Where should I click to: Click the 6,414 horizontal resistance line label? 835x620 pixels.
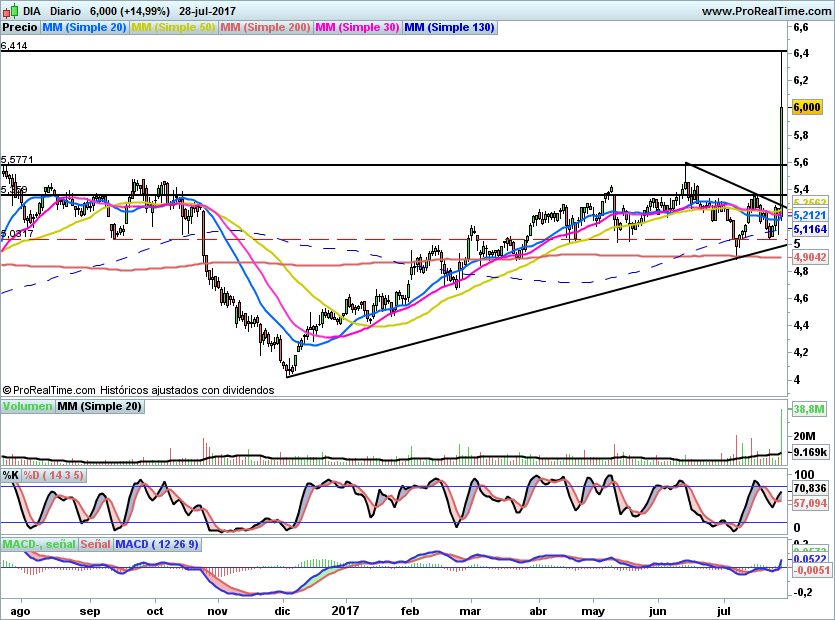[x=14, y=46]
